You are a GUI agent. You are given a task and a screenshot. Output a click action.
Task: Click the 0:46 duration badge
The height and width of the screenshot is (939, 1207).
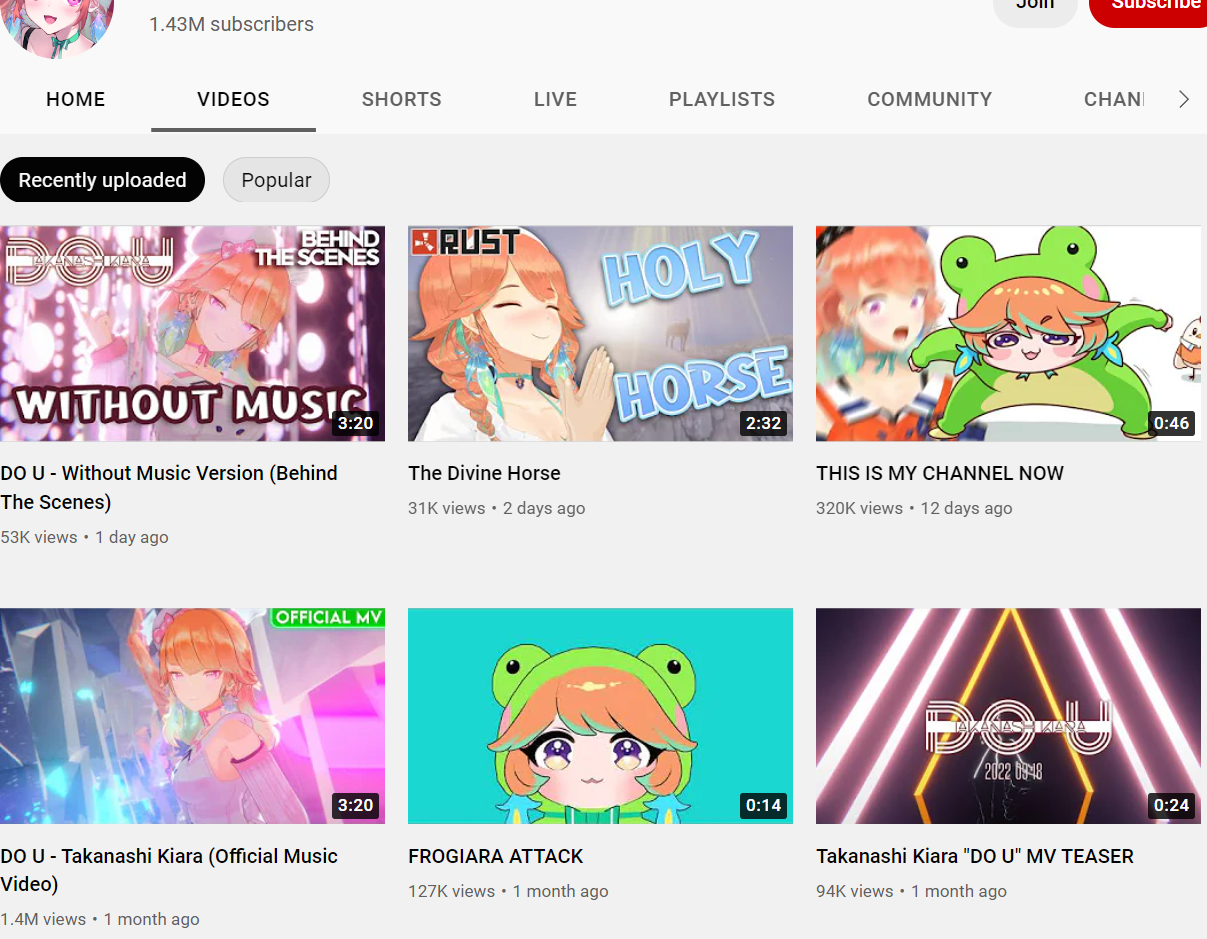1171,423
